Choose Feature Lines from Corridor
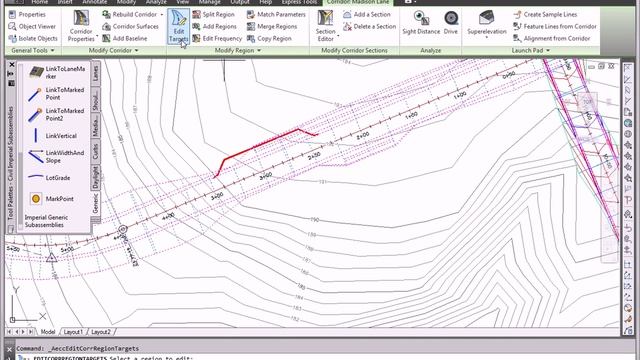Viewport: 640px width, 360px height. 555,26
